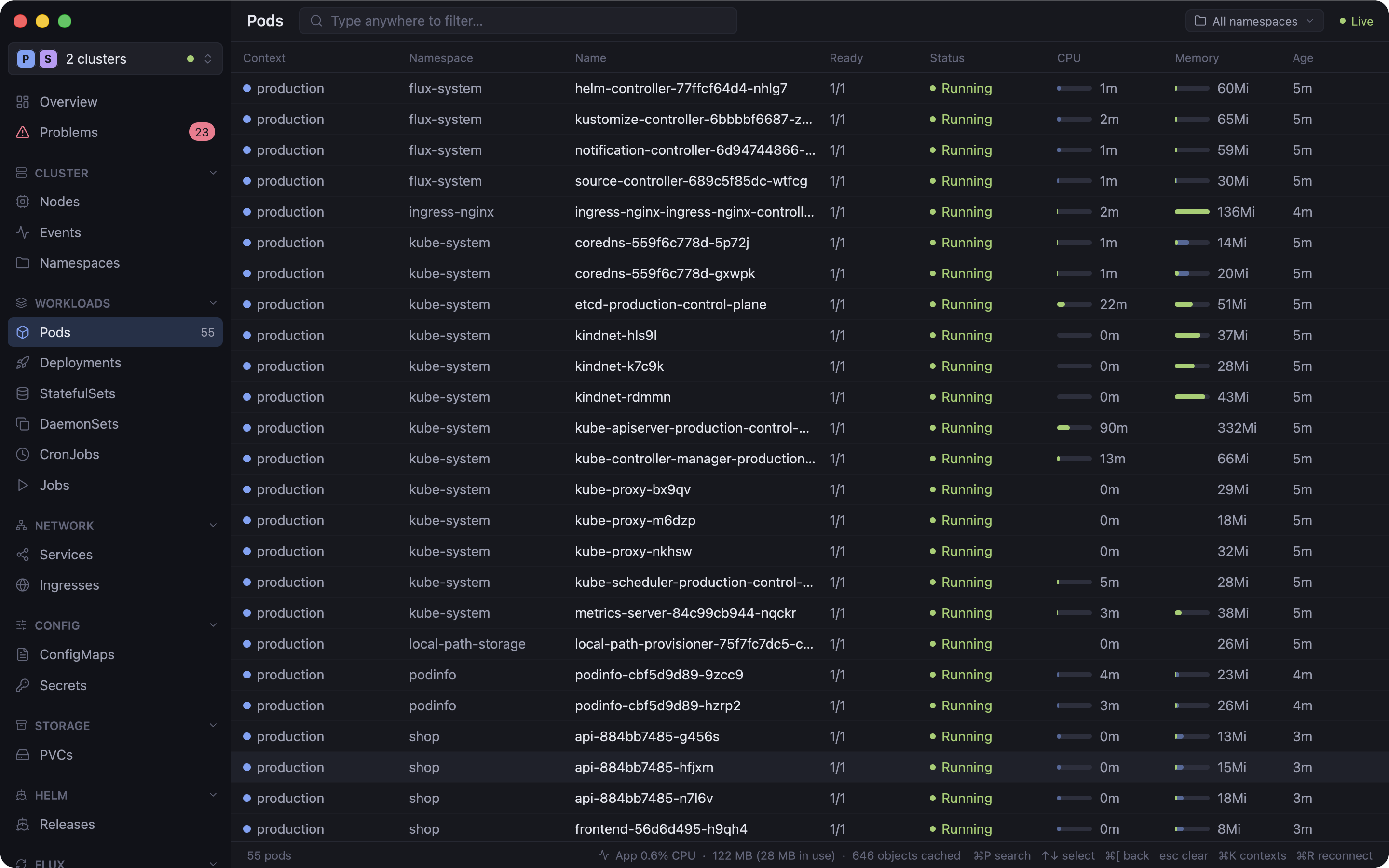Click the Overview grid icon

22,102
